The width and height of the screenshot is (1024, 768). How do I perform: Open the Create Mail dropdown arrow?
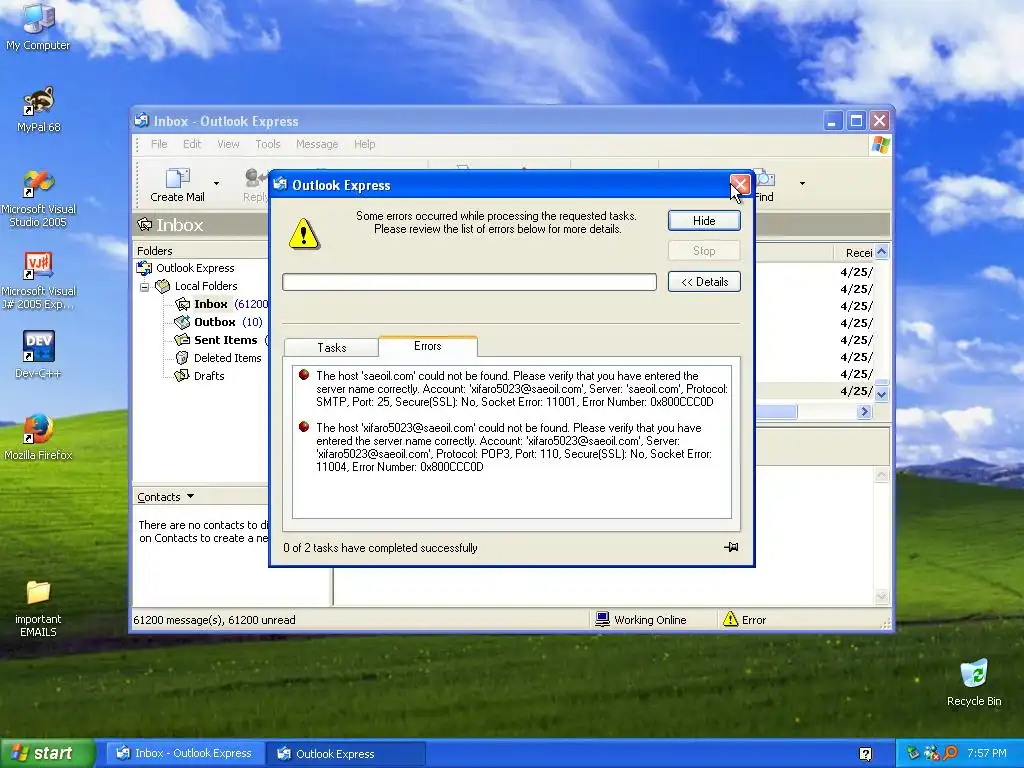pyautogui.click(x=217, y=184)
